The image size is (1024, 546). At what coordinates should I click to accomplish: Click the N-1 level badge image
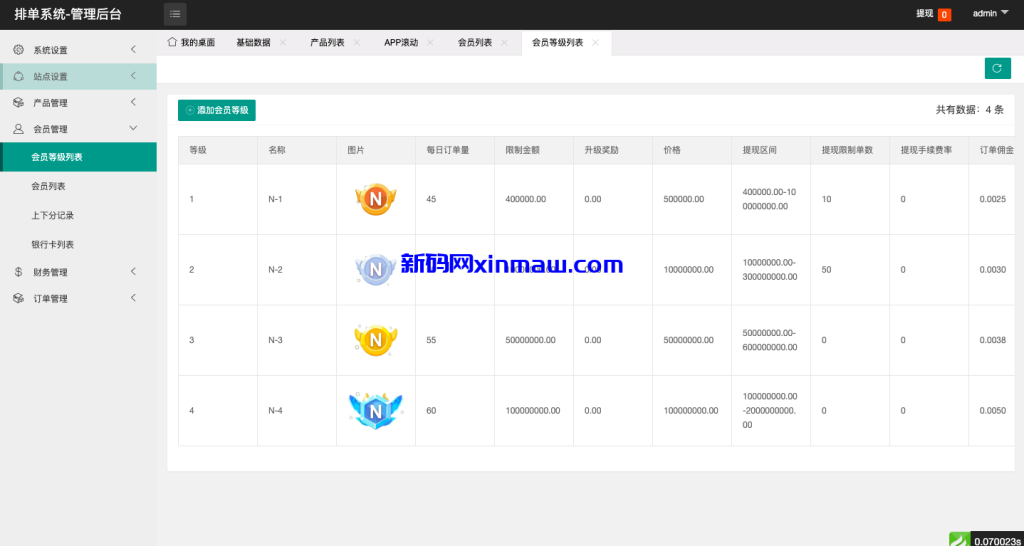tap(376, 199)
